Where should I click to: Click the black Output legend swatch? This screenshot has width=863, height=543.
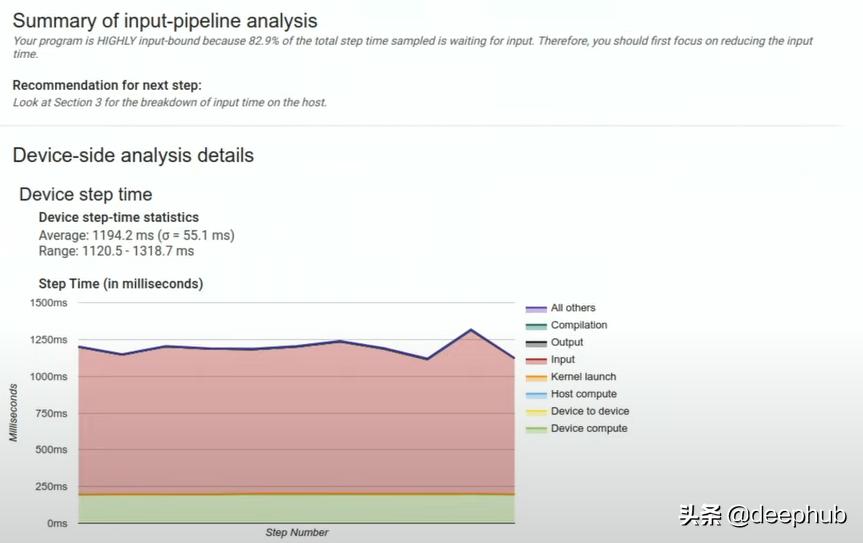tap(535, 343)
